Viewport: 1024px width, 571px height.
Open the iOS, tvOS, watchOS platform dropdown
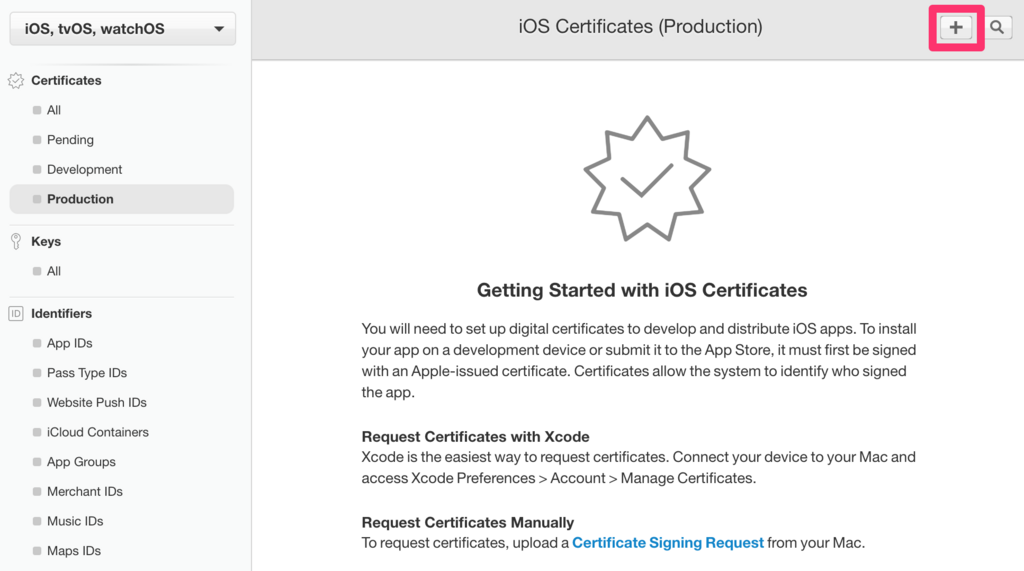coord(123,29)
